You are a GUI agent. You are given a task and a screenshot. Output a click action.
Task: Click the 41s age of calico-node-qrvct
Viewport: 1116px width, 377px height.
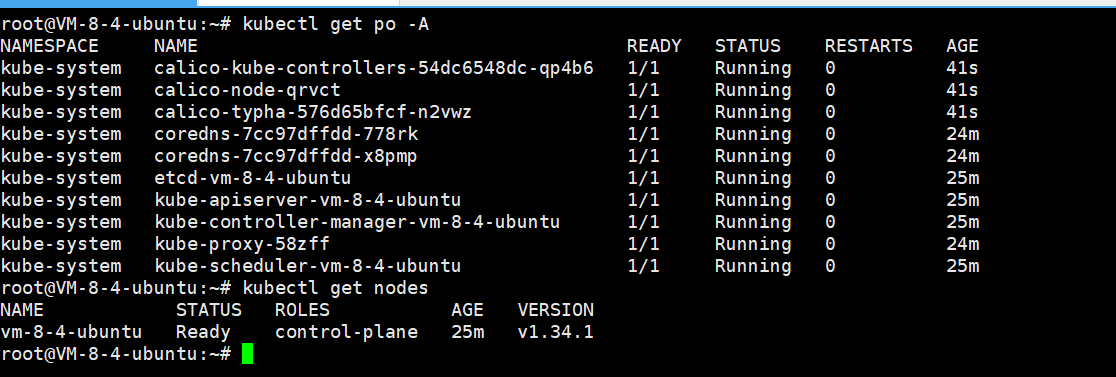962,90
